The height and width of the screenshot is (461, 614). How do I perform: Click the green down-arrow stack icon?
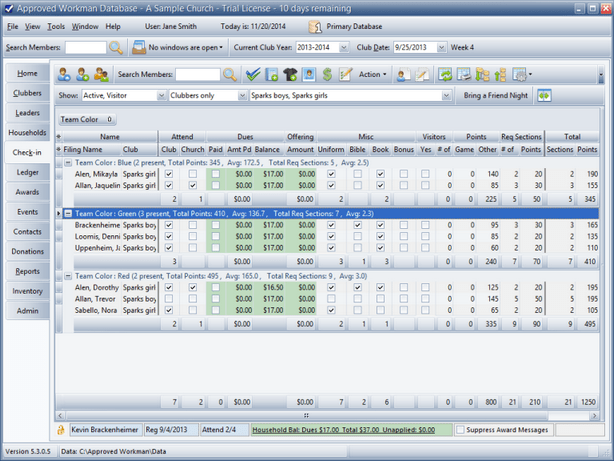click(482, 74)
